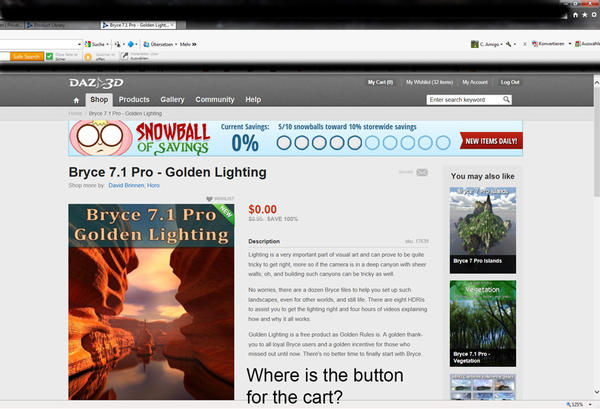Open My Wishlist link

(x=429, y=82)
